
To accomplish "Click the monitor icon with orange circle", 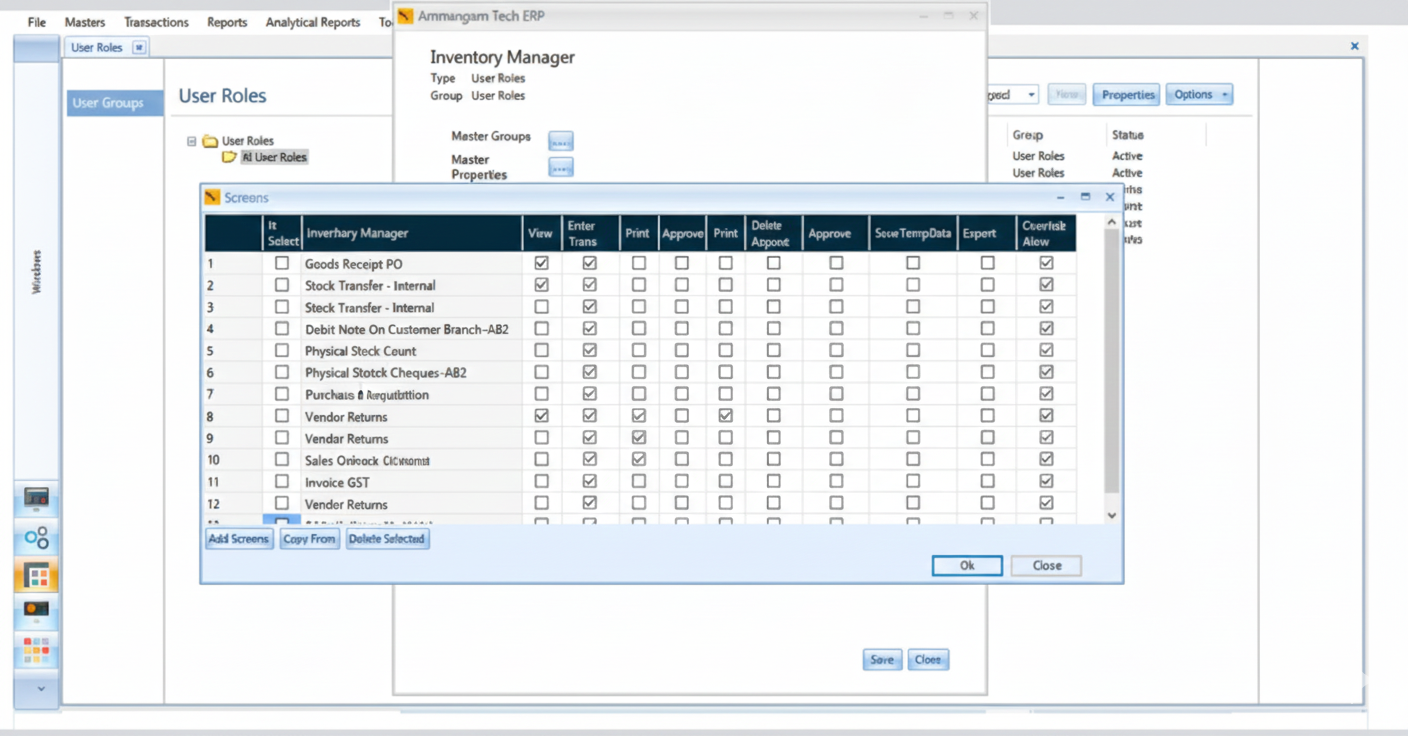I will tap(36, 610).
